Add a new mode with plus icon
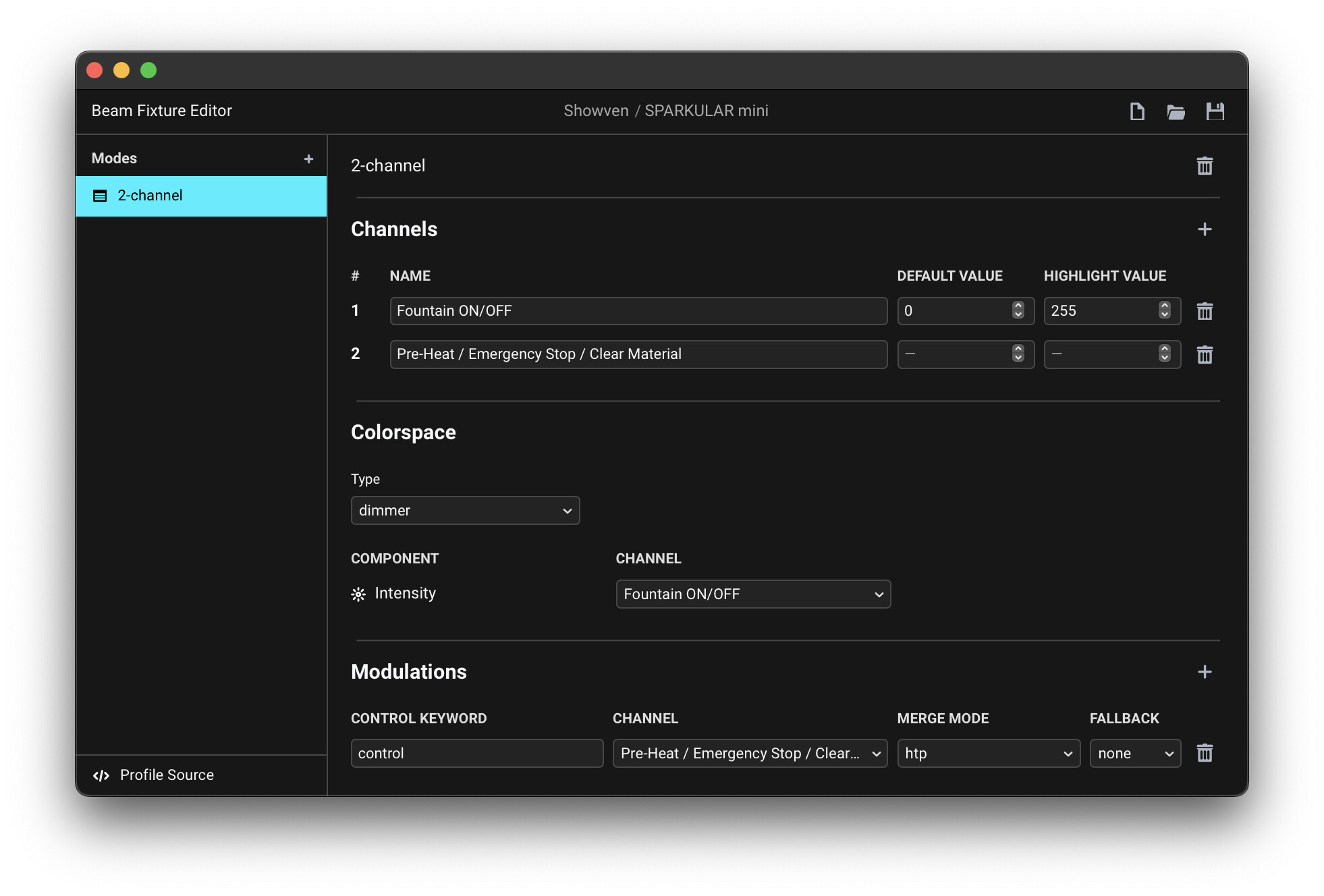 pos(308,159)
